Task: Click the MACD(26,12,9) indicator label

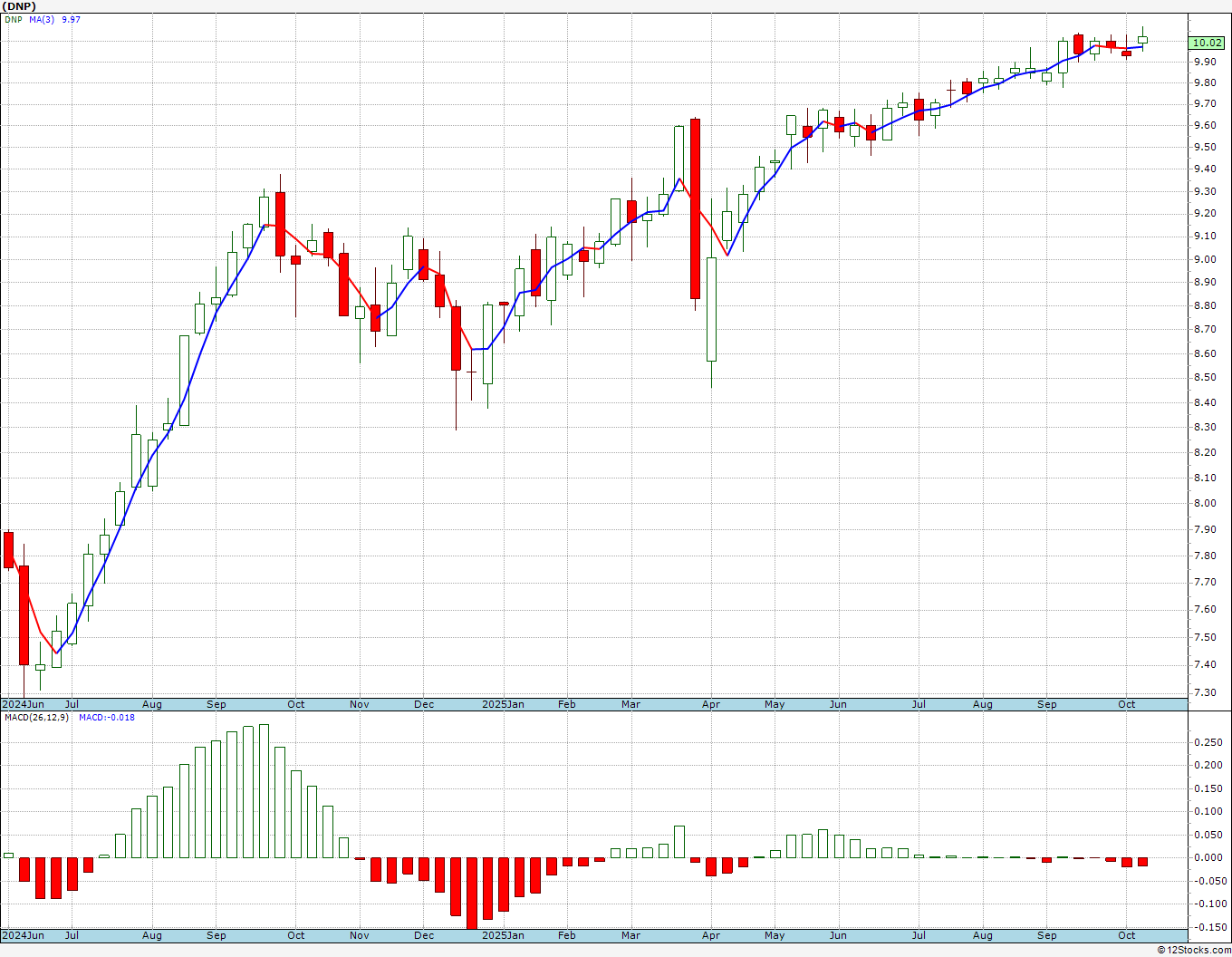Action: coord(36,718)
